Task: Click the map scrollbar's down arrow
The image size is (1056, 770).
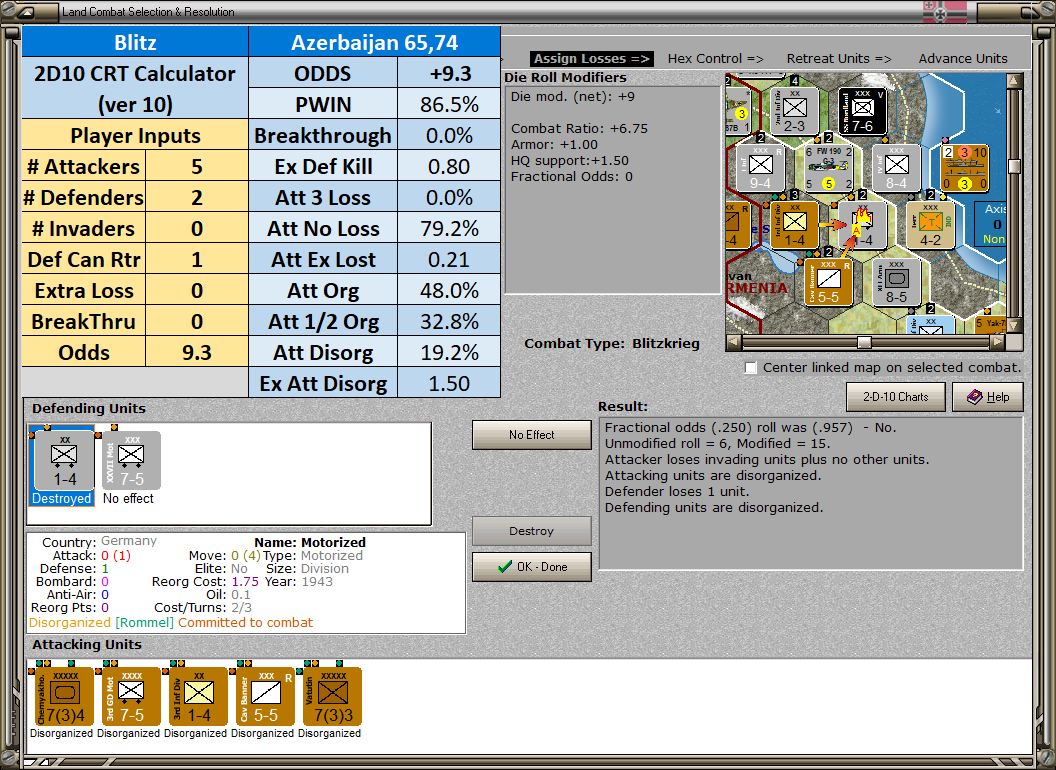Action: coord(1014,325)
